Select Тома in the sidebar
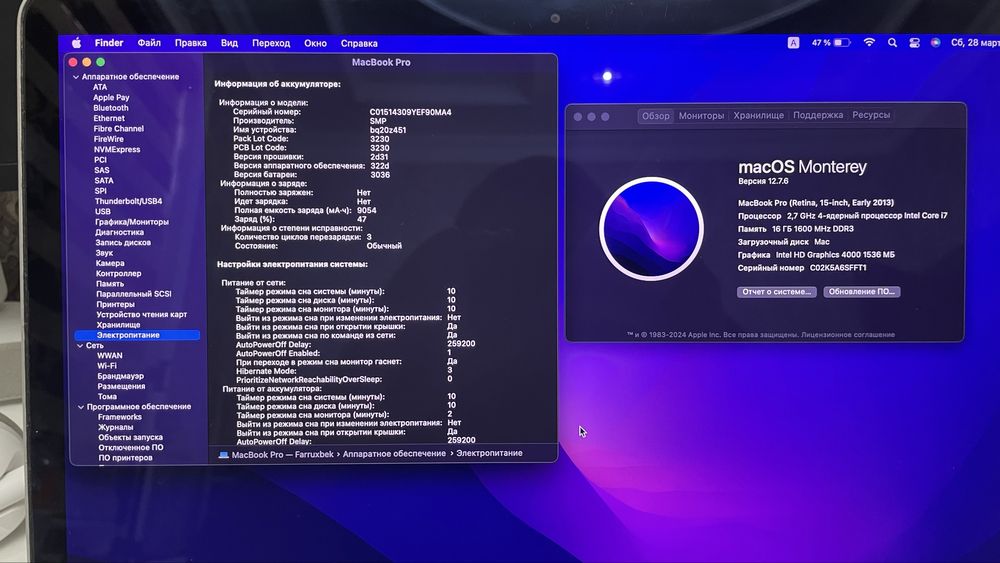1000x563 pixels. pos(107,397)
